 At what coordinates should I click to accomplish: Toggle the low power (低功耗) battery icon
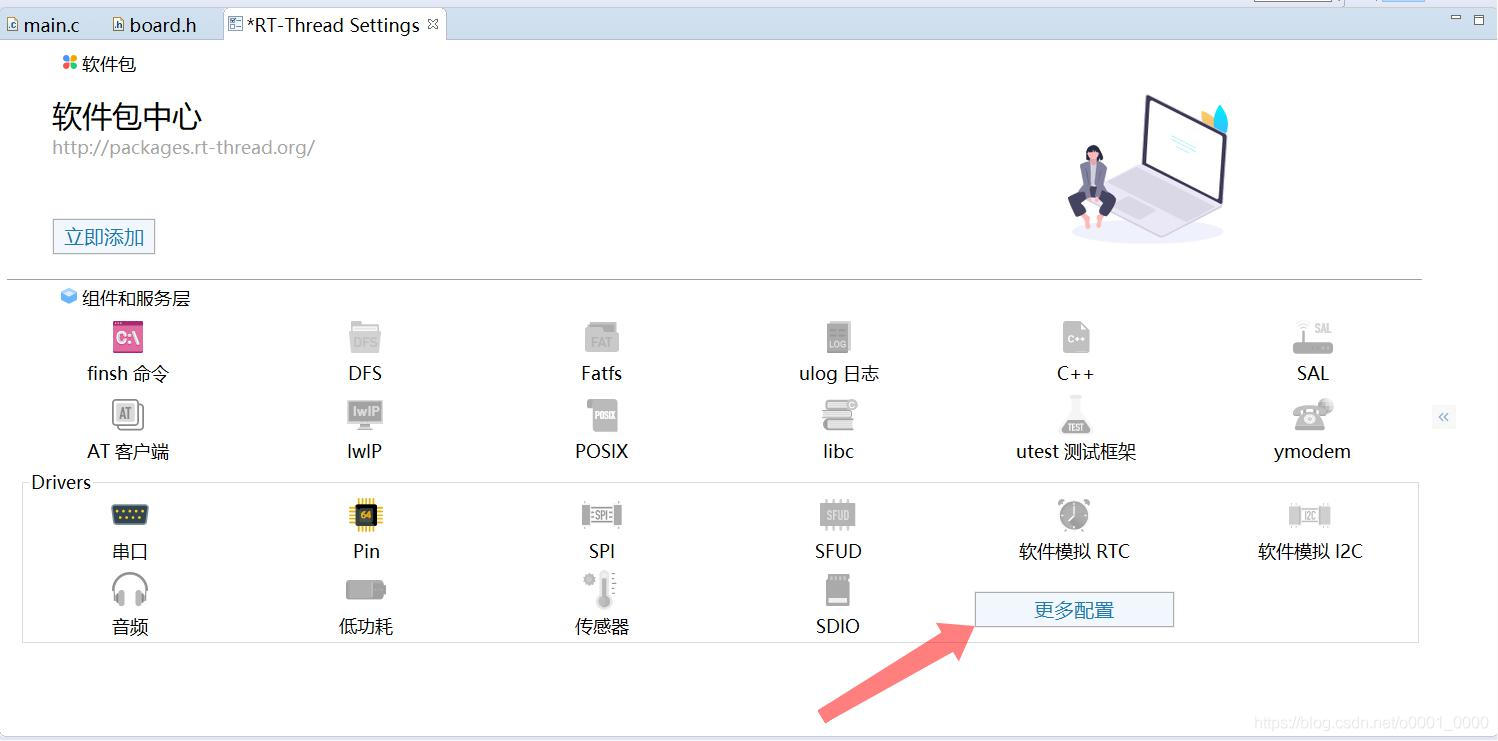(366, 590)
